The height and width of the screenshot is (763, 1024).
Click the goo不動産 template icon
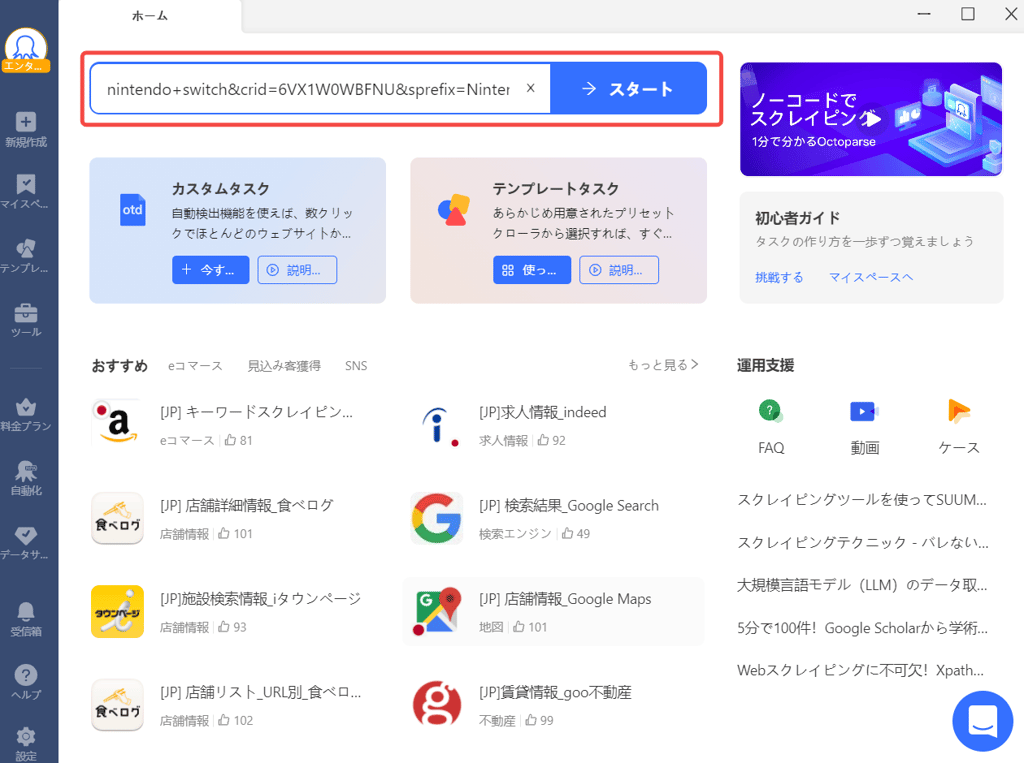point(437,703)
